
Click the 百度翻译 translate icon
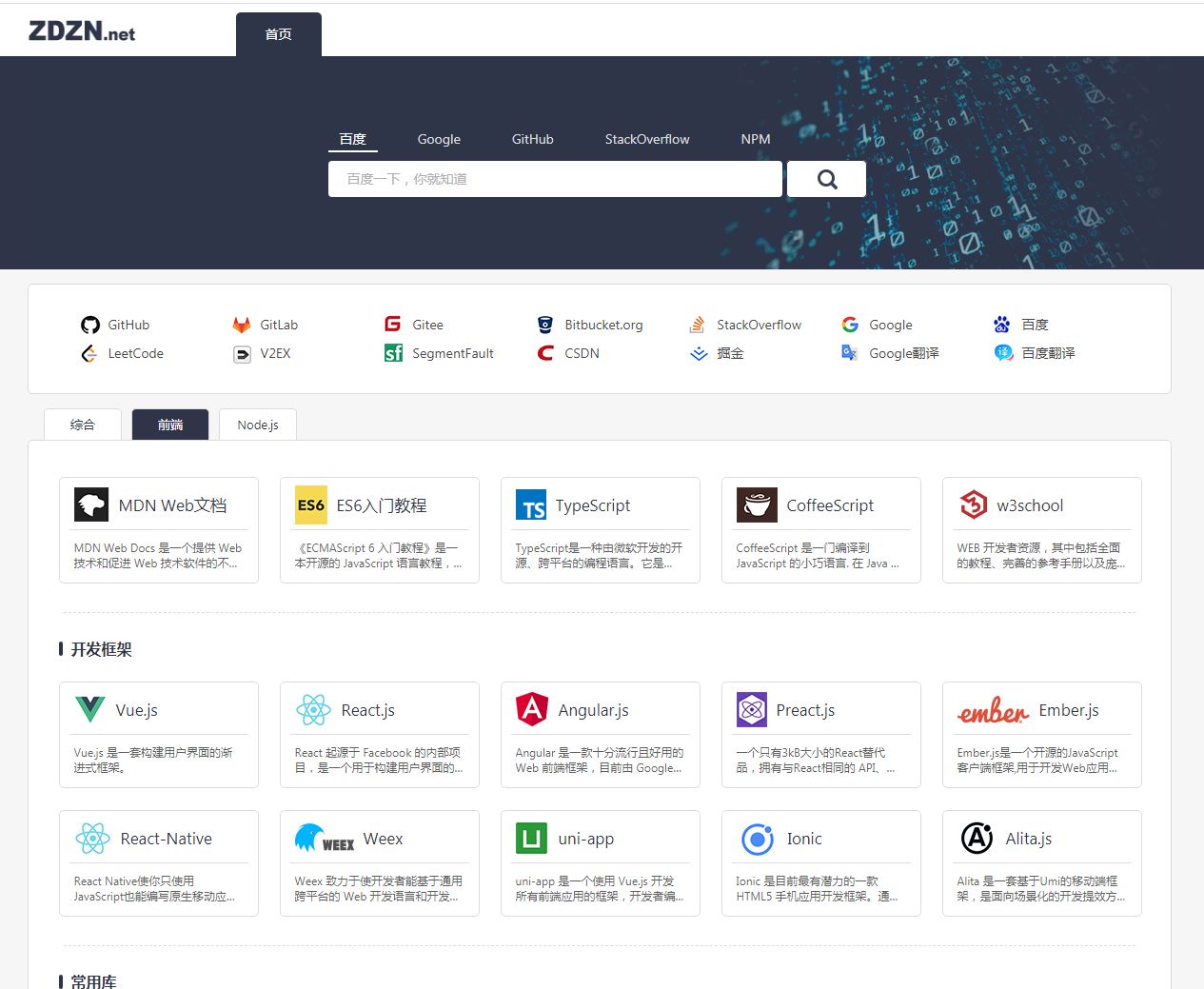pos(1003,353)
